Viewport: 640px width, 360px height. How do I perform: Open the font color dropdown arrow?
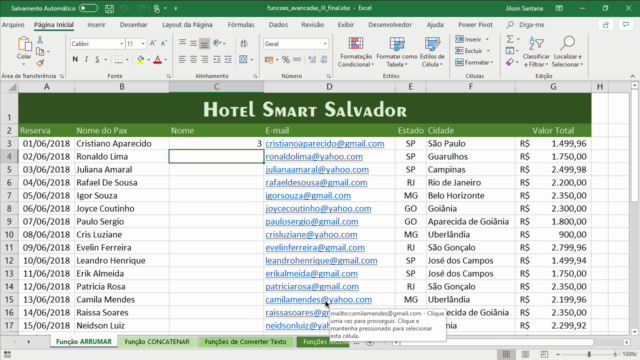click(x=165, y=60)
